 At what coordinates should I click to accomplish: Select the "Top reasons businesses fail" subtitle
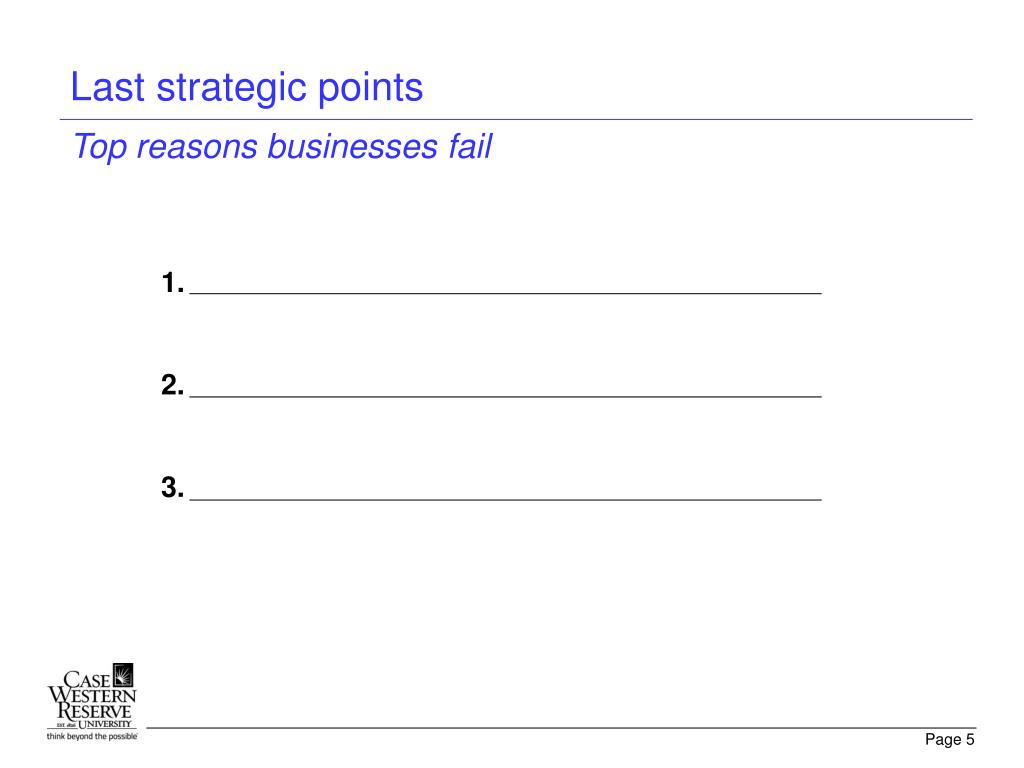[x=282, y=146]
